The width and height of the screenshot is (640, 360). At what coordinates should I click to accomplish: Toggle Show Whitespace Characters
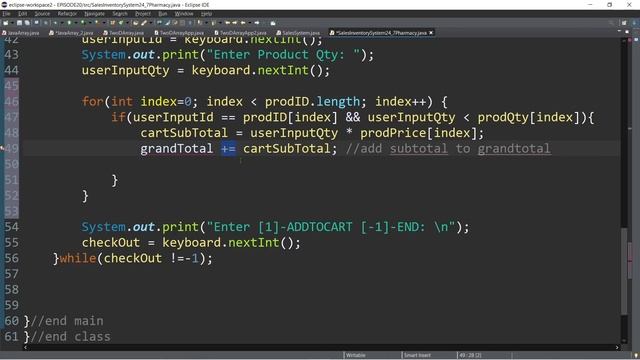point(189,23)
